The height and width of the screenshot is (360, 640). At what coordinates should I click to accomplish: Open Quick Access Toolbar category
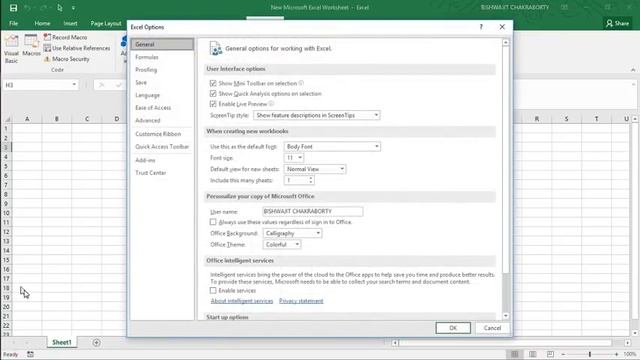(x=162, y=147)
